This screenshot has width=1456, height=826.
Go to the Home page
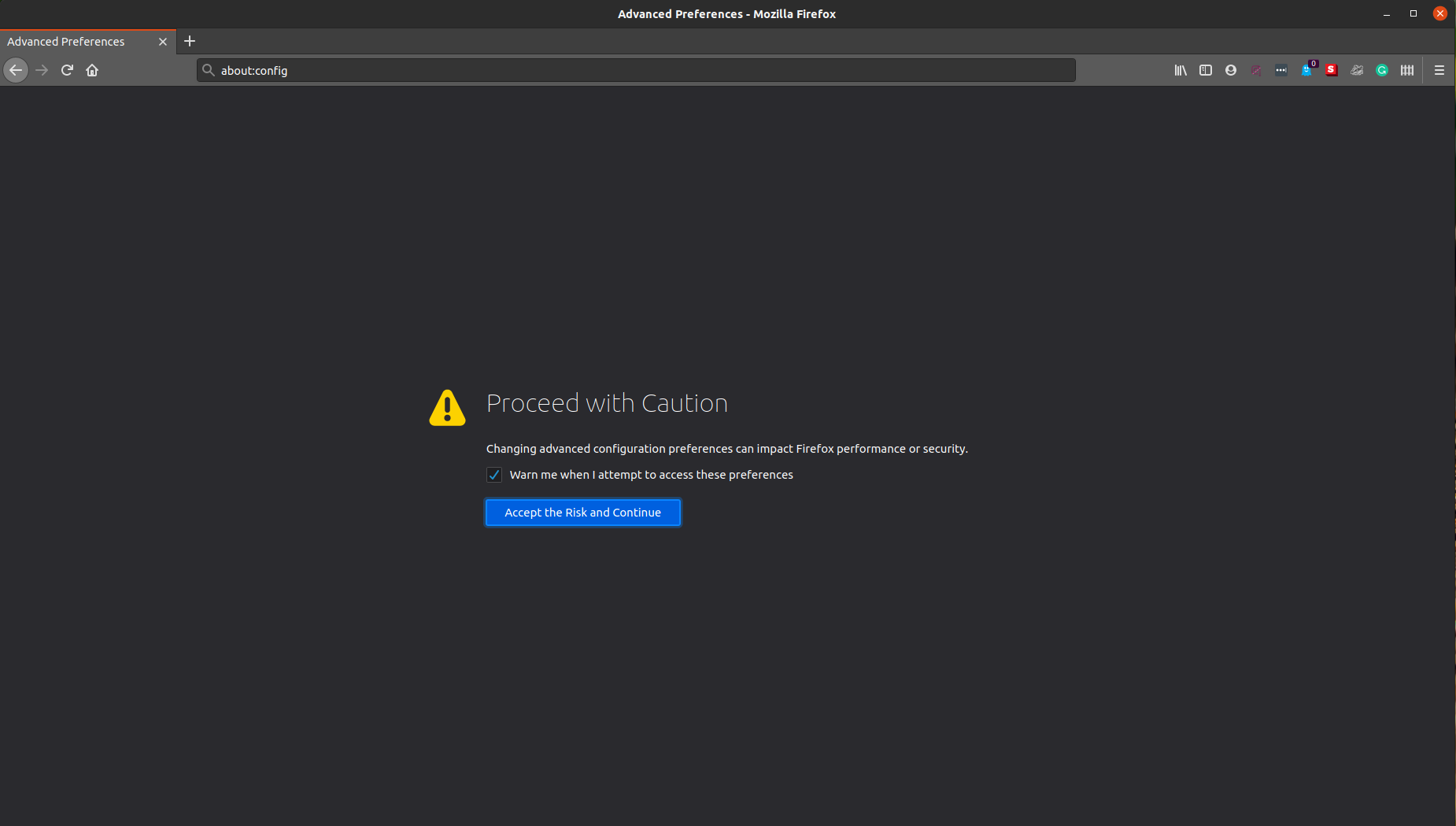[x=92, y=70]
